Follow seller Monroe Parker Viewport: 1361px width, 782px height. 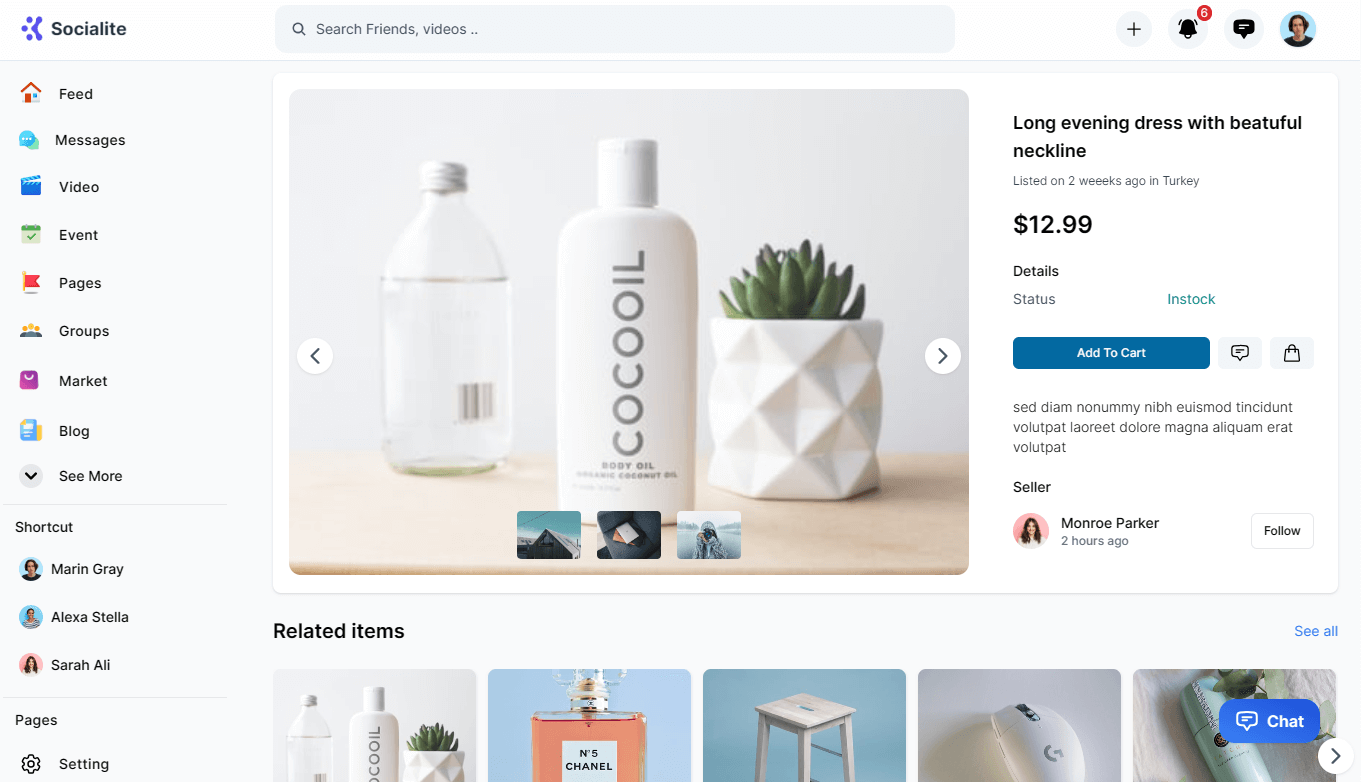[x=1282, y=531]
